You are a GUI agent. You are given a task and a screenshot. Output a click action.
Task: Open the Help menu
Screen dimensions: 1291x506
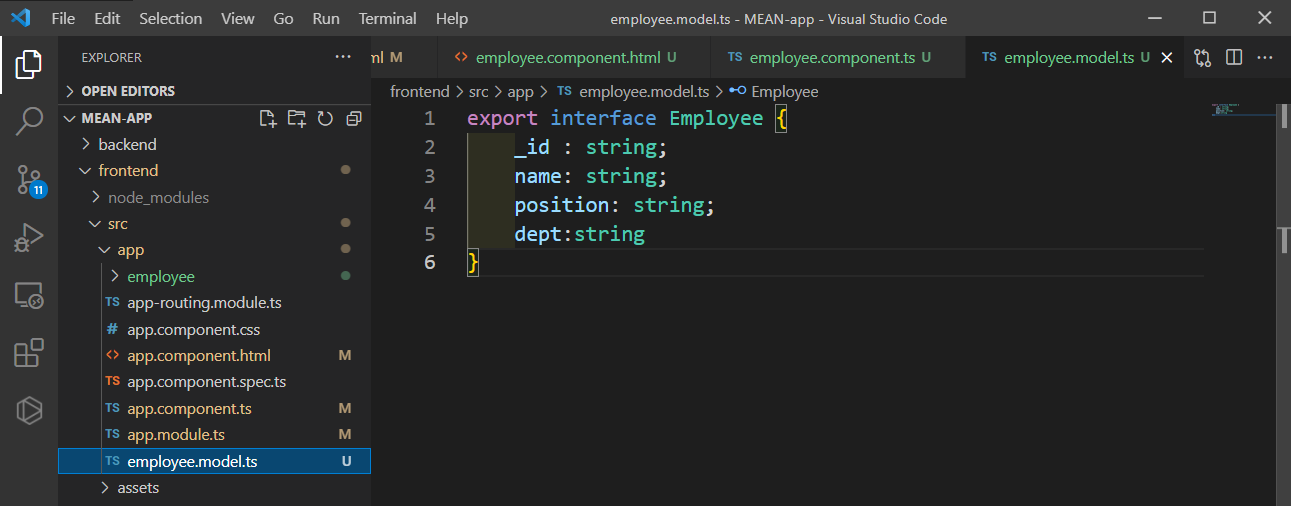point(452,18)
